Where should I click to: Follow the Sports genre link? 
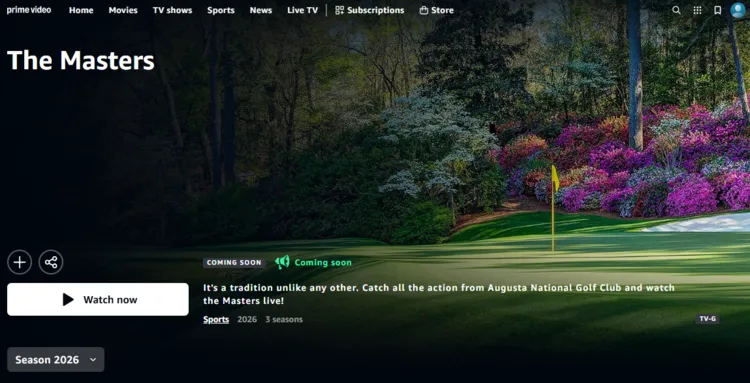[216, 319]
